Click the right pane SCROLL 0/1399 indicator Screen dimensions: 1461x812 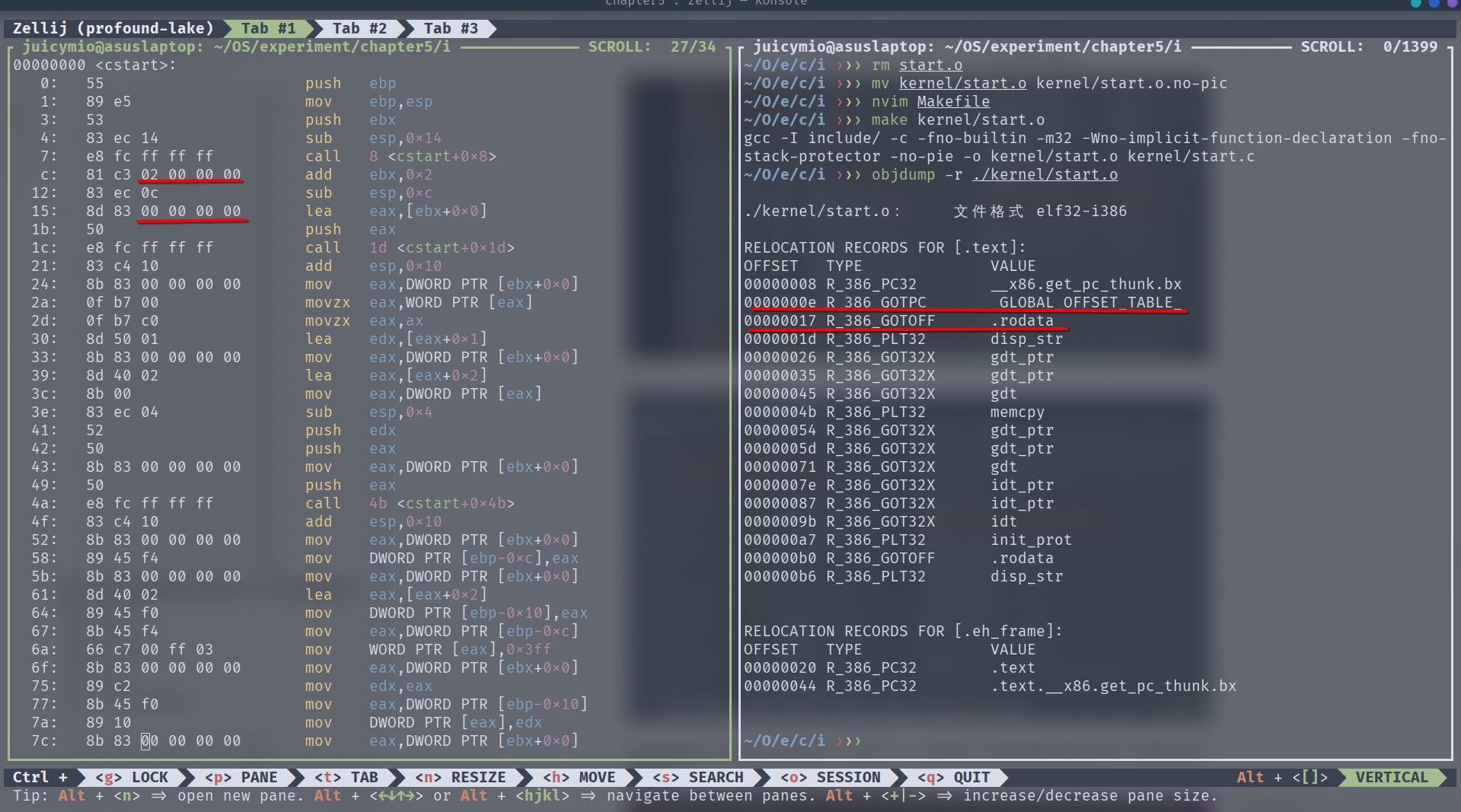(x=1368, y=46)
